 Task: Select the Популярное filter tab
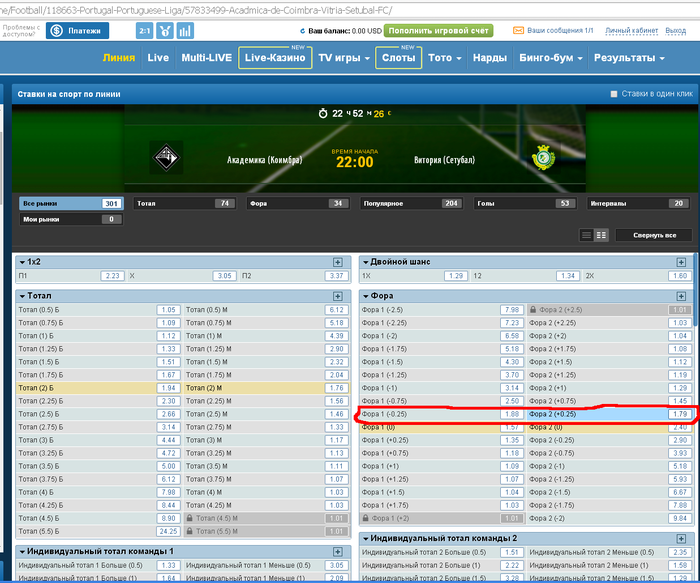pyautogui.click(x=412, y=204)
